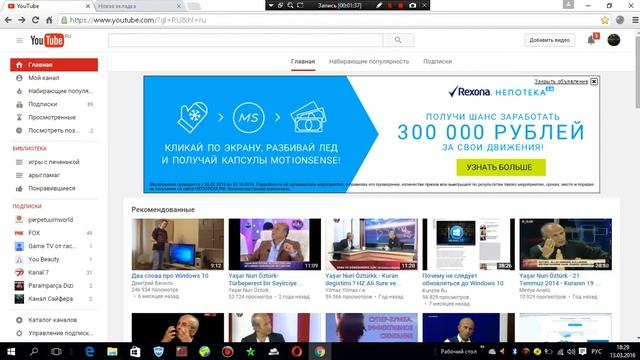The image size is (640, 360).
Task: Click Закрыть объявление link
Action: [561, 82]
